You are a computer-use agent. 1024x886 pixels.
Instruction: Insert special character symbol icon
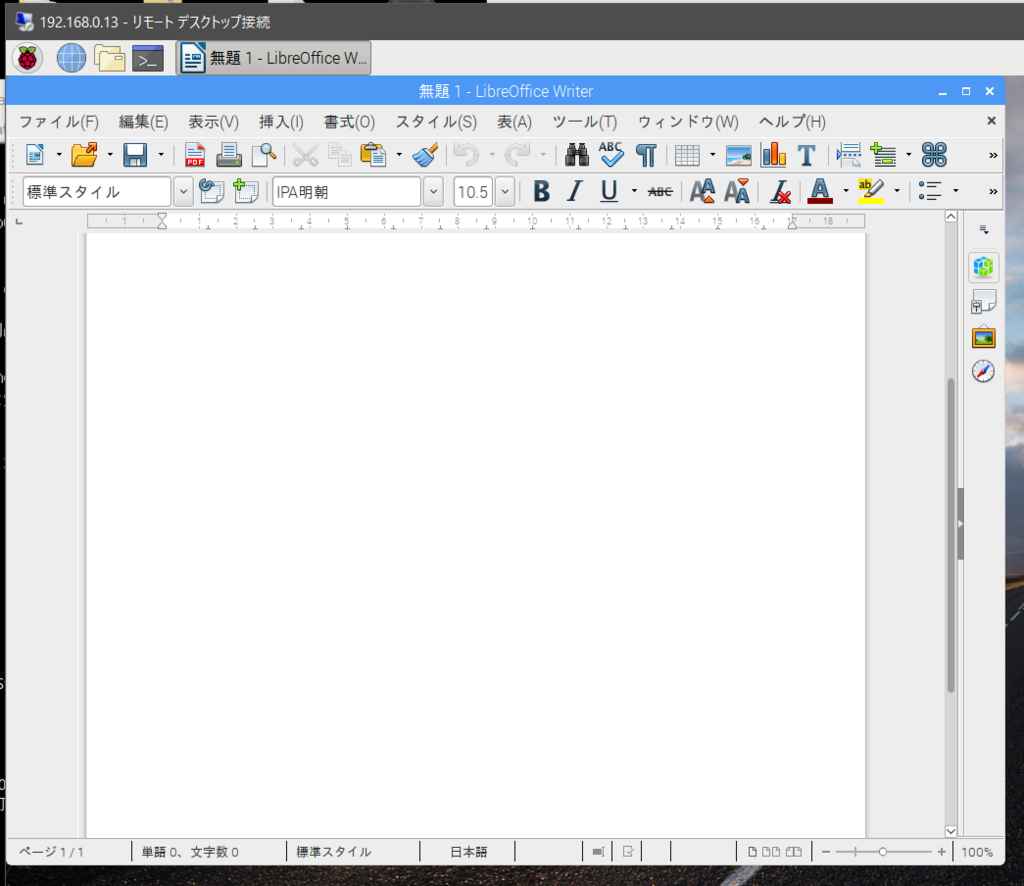(934, 155)
